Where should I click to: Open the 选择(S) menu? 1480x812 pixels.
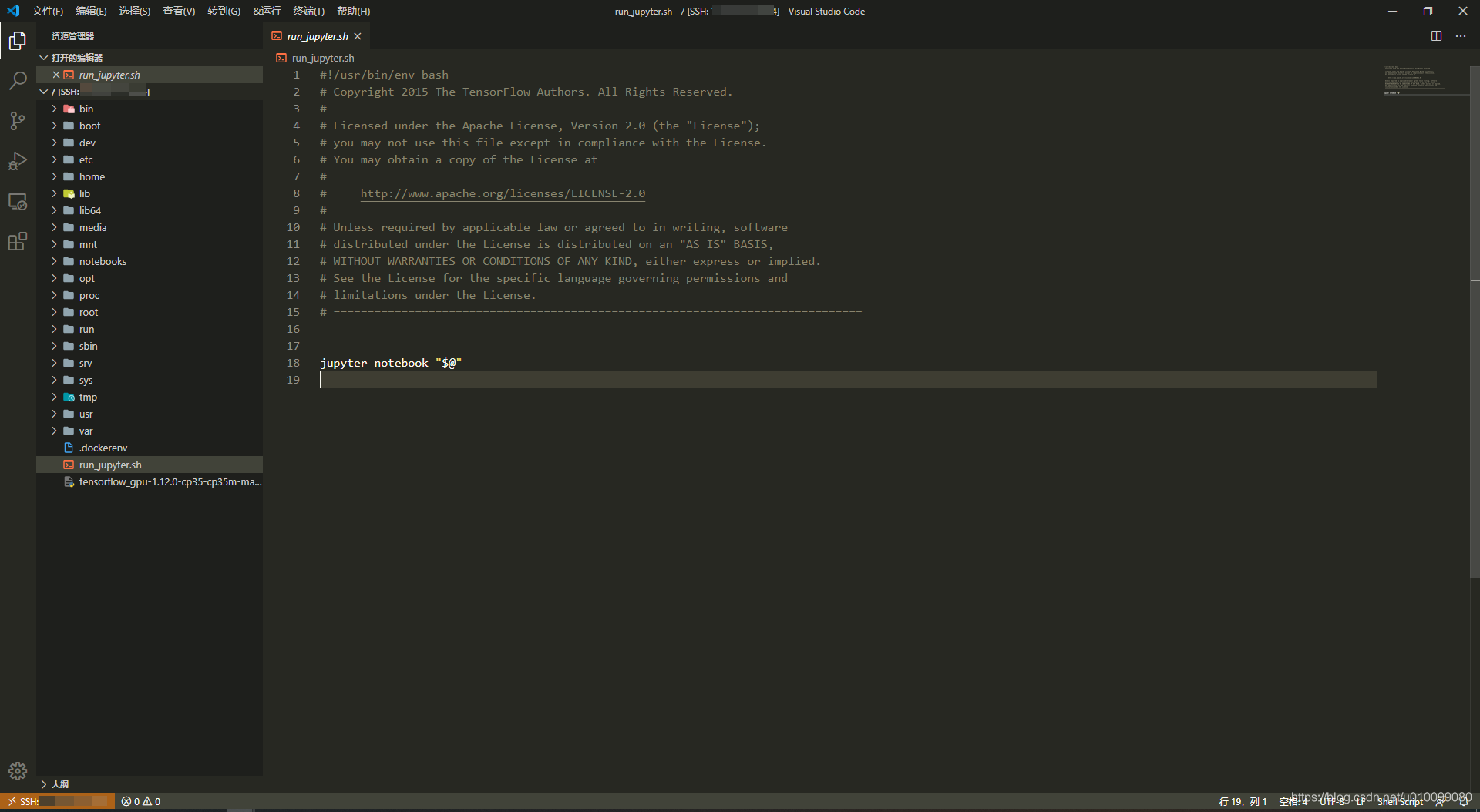point(135,11)
